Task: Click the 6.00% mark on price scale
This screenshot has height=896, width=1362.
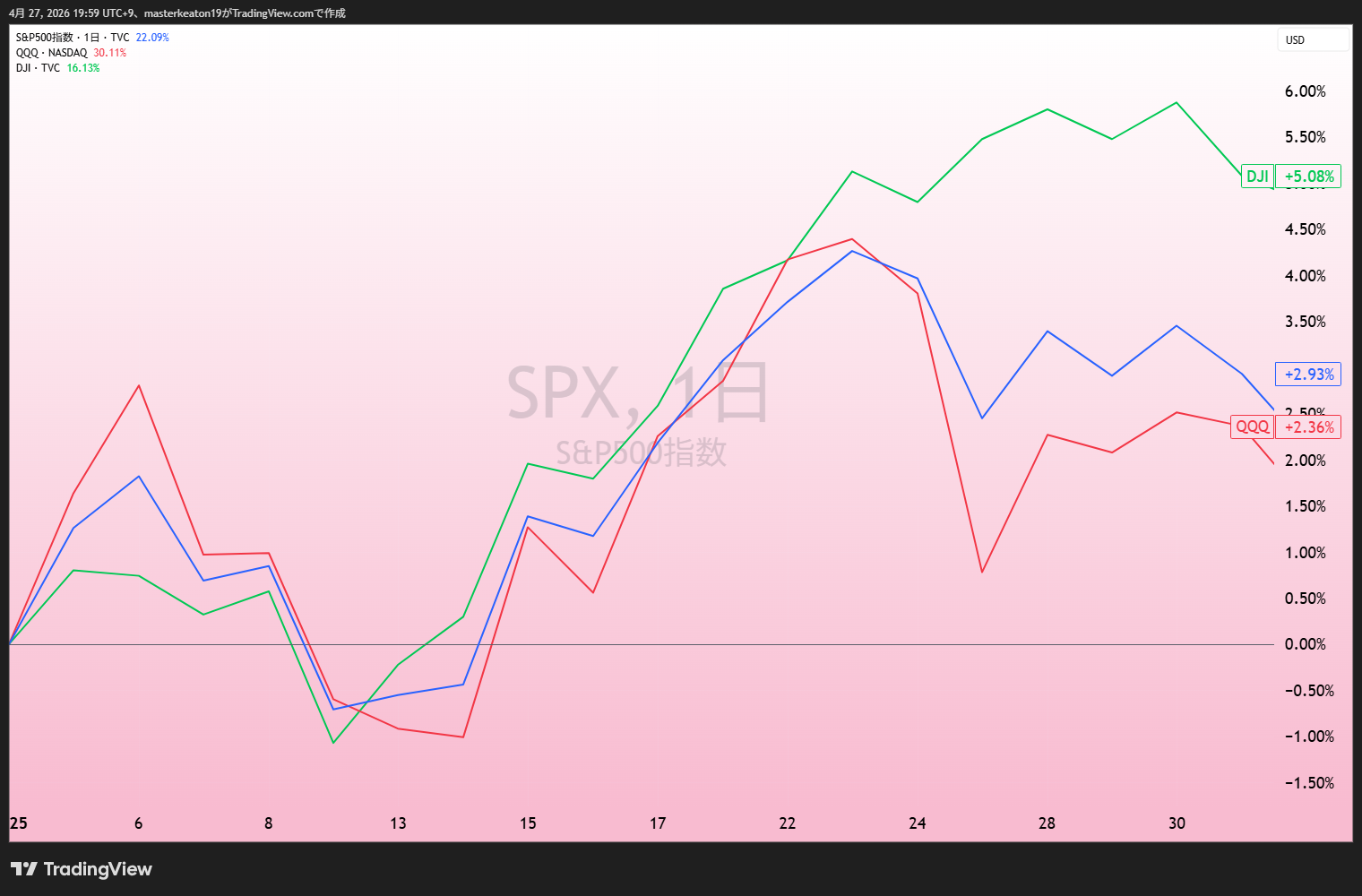Action: click(1305, 91)
